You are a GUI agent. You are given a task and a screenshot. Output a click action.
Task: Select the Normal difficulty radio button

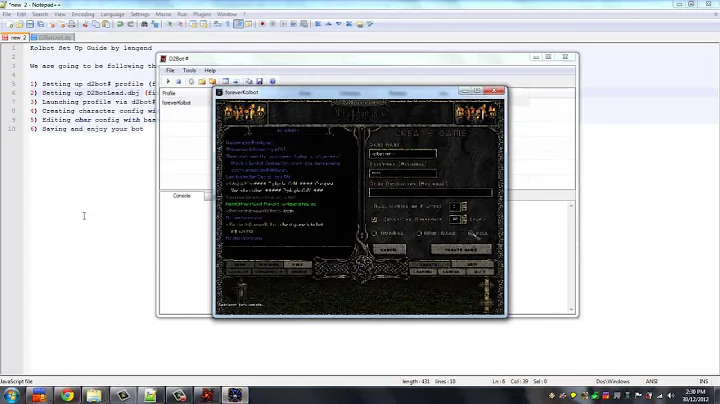click(x=374, y=233)
